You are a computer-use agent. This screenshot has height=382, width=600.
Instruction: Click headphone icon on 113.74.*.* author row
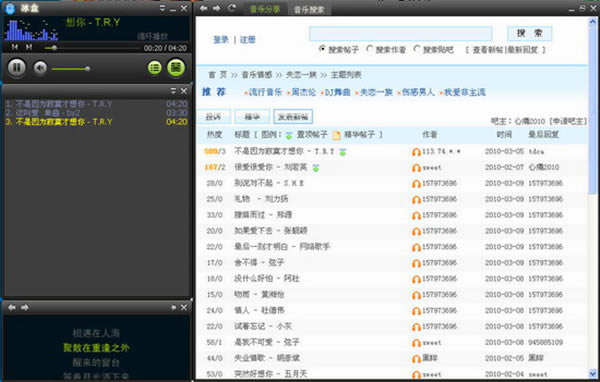point(416,152)
